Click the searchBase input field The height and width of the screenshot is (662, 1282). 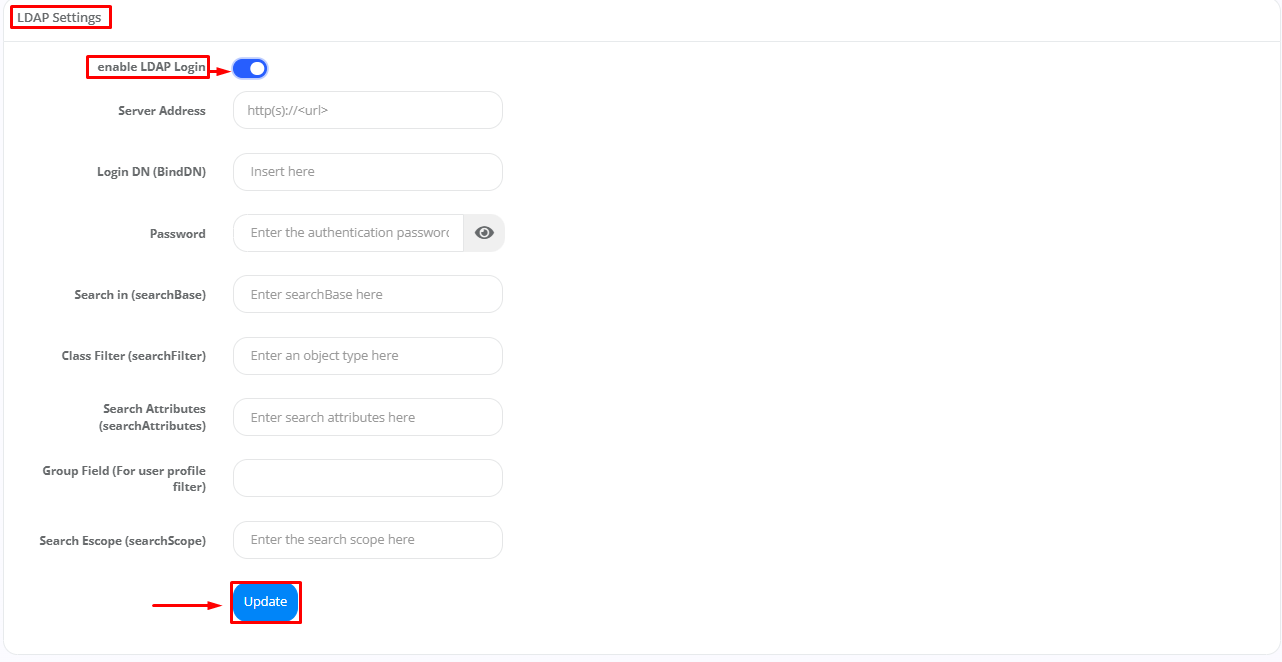point(367,294)
